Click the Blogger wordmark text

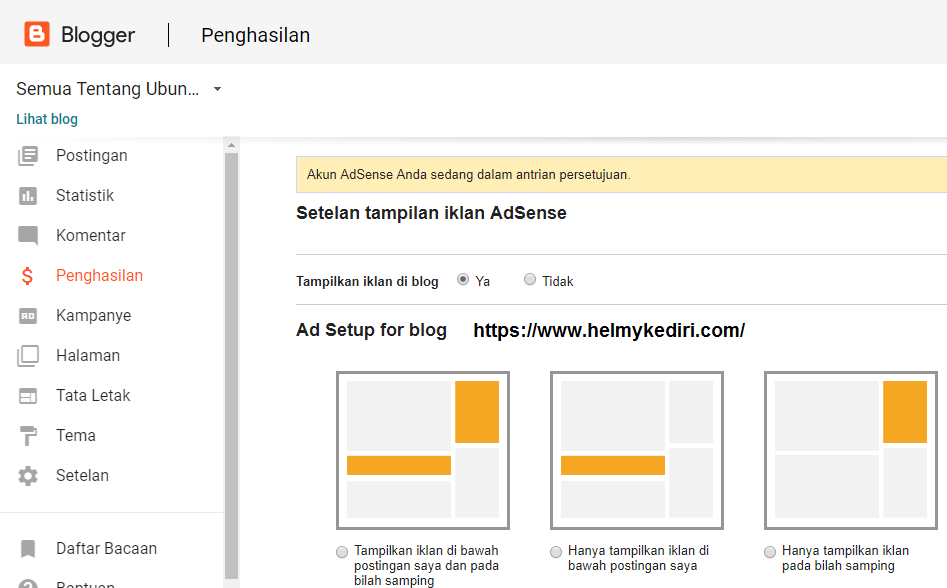click(x=98, y=35)
